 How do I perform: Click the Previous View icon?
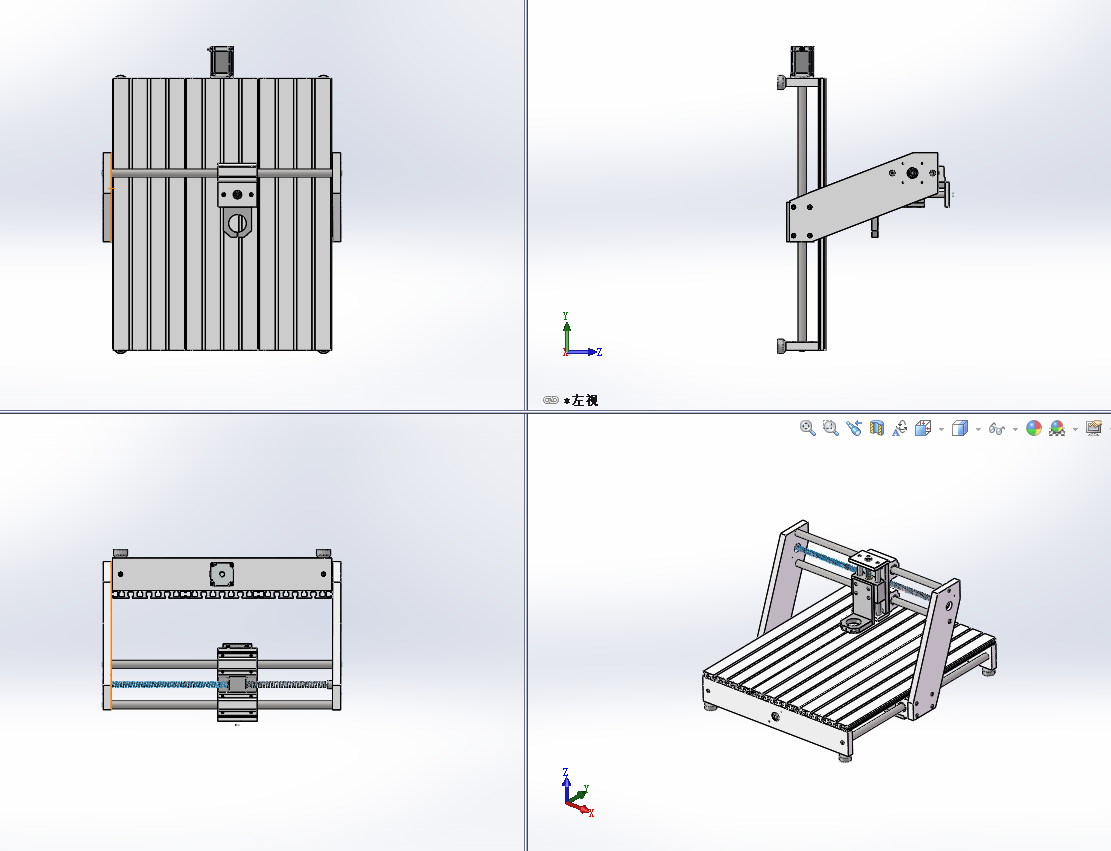click(x=855, y=428)
